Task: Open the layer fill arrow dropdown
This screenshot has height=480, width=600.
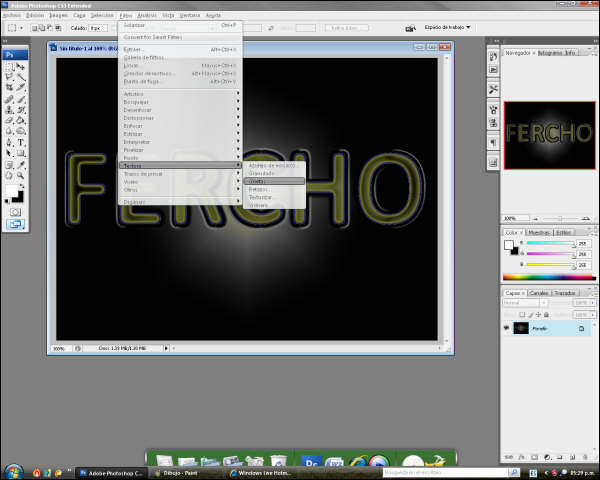Action: 593,315
